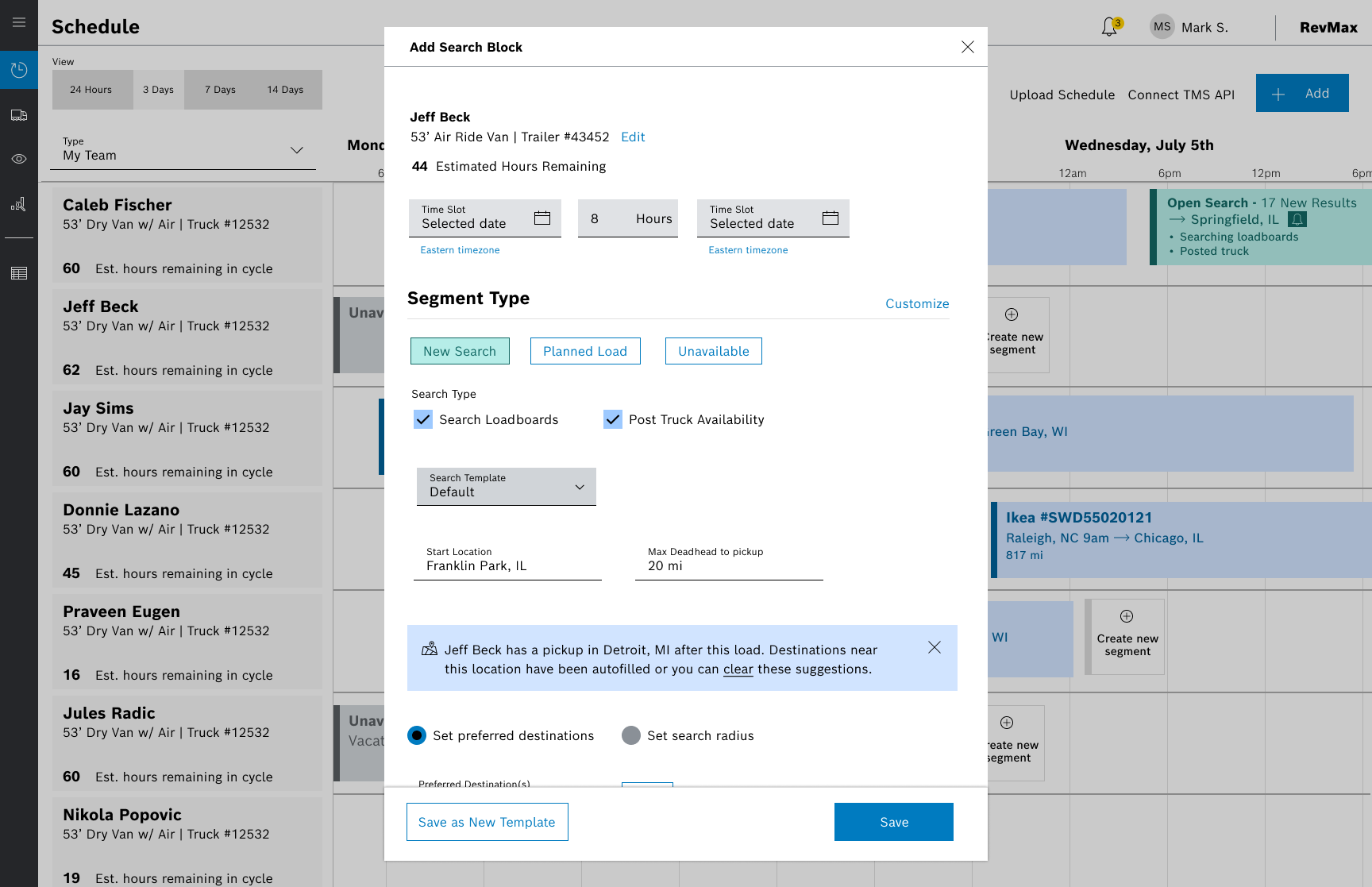
Task: Open the hamburger menu in sidebar
Action: [19, 23]
